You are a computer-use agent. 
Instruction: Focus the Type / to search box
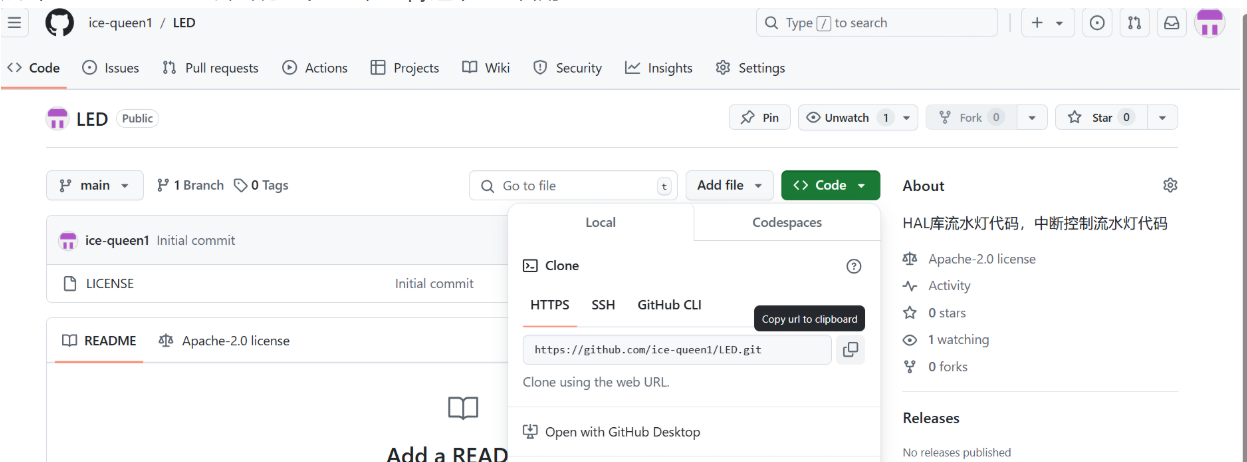(877, 22)
